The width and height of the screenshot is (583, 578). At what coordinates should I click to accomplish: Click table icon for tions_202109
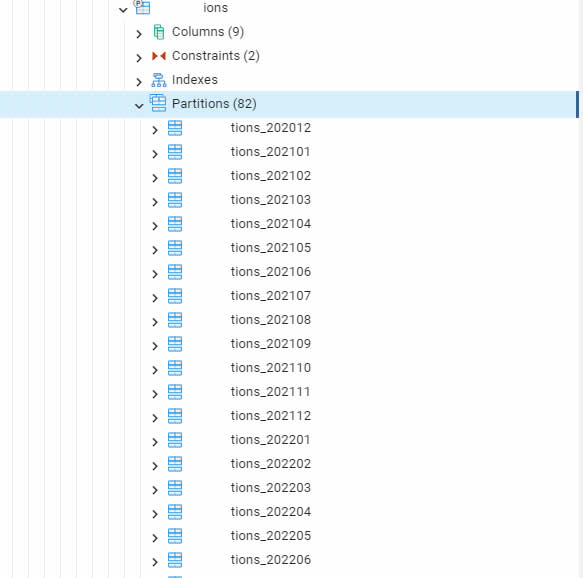click(x=175, y=344)
